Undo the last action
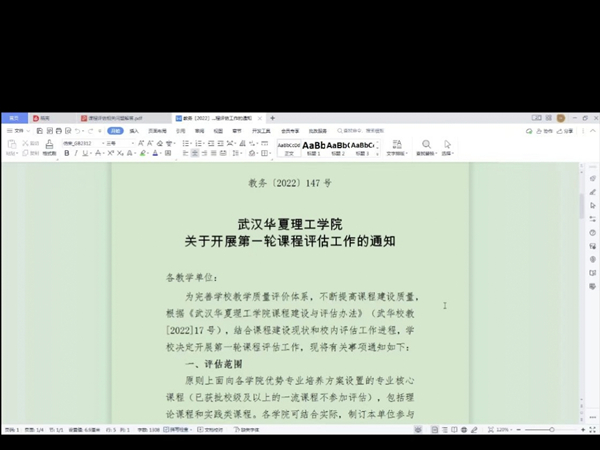Image resolution: width=600 pixels, height=450 pixels. (x=77, y=131)
